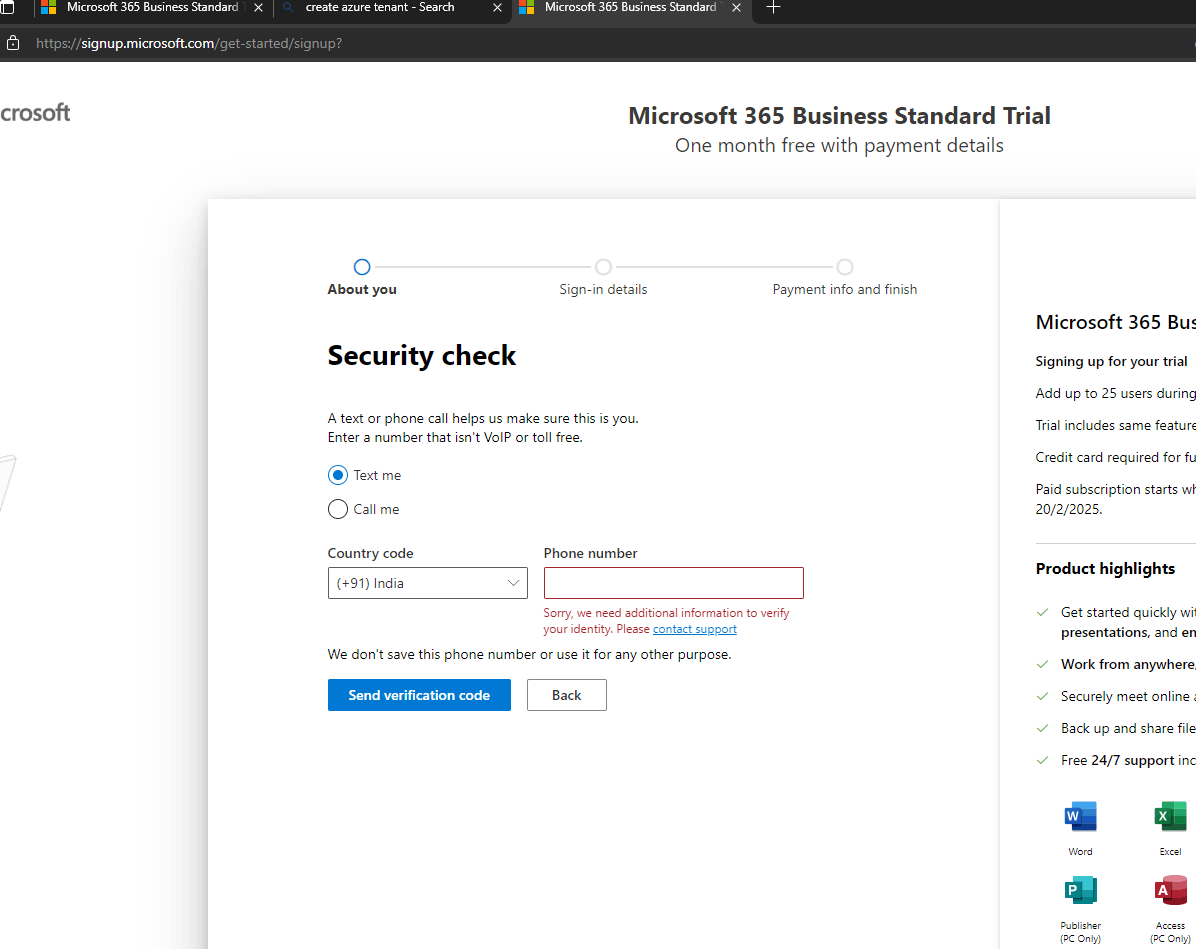The width and height of the screenshot is (1196, 949).
Task: Click the Access app icon
Action: (1170, 890)
